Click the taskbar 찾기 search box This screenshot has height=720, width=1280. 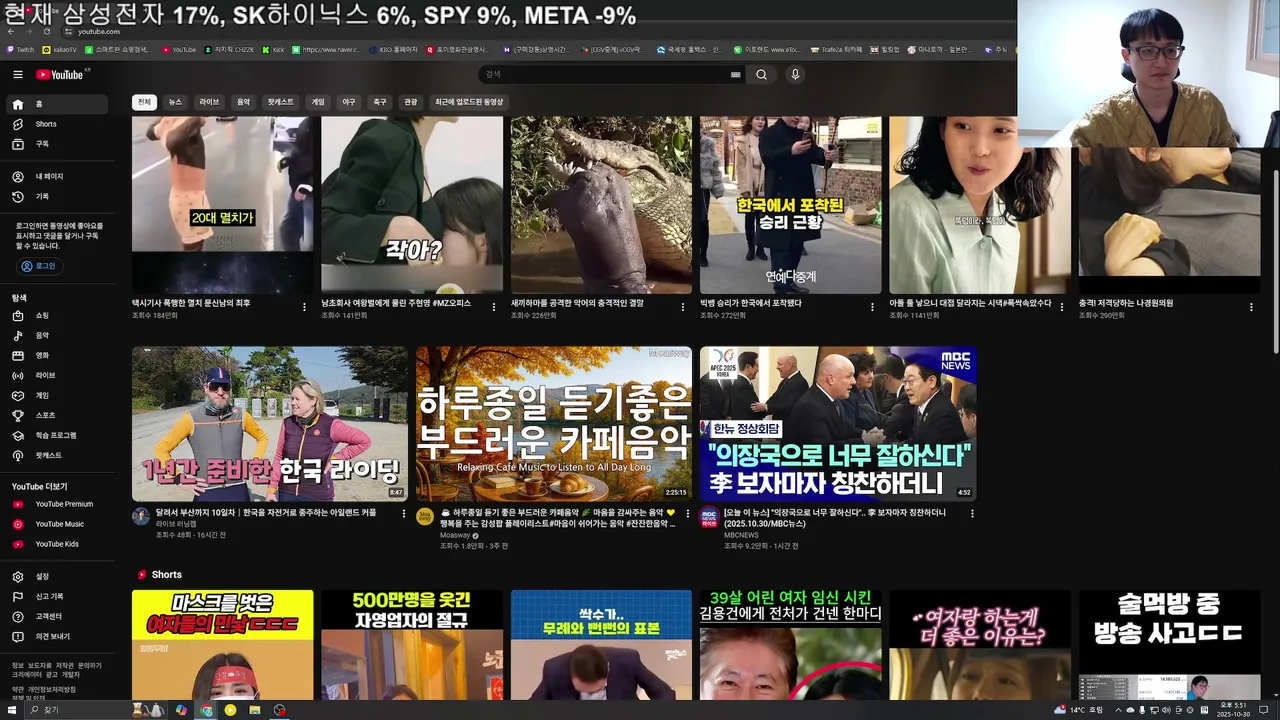coord(75,710)
